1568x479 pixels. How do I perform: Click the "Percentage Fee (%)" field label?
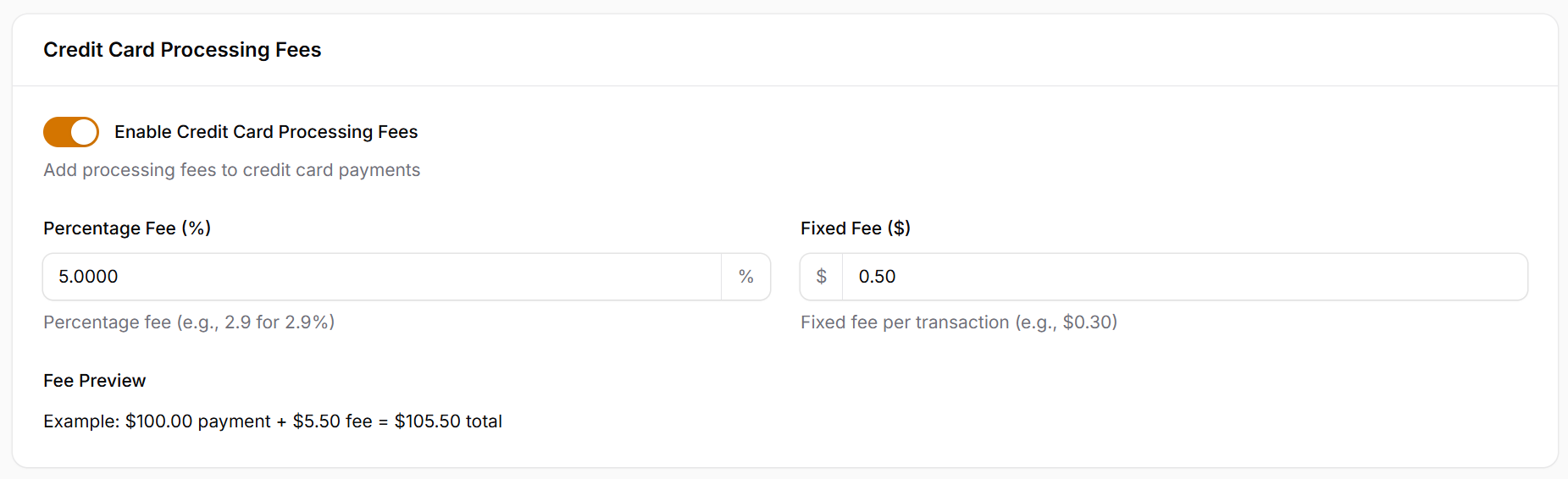(x=127, y=228)
